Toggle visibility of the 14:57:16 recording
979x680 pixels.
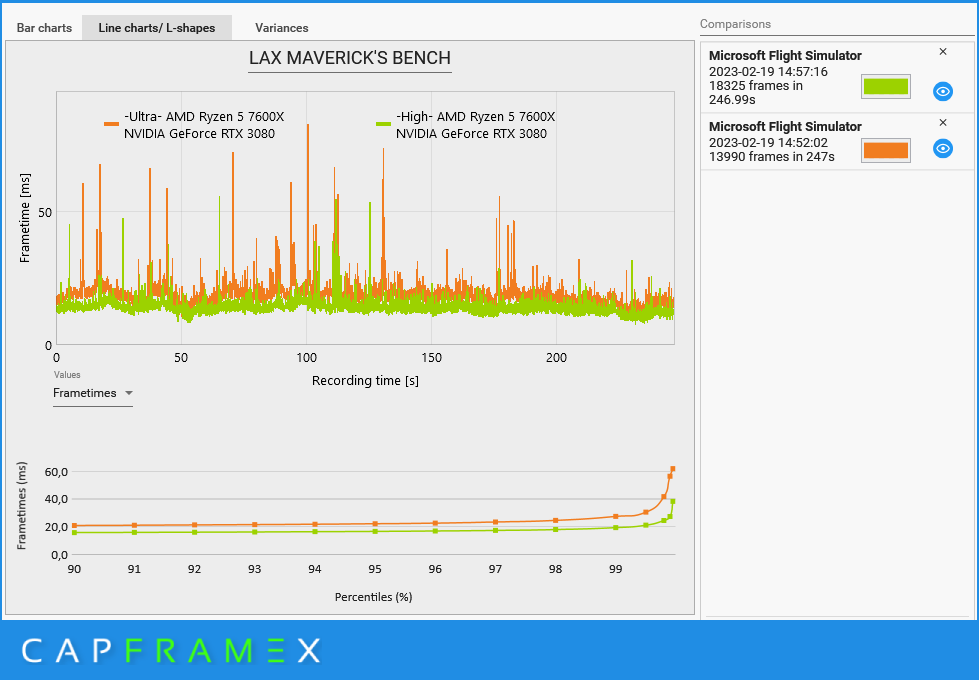[943, 92]
